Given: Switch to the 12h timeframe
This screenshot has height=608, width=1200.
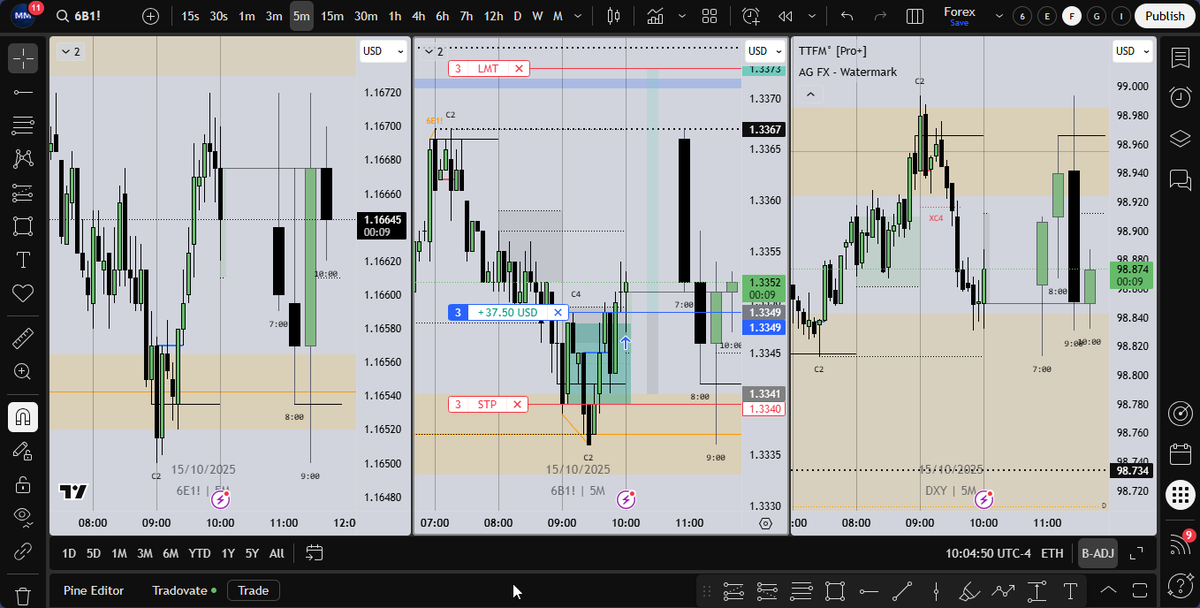Looking at the screenshot, I should point(493,16).
